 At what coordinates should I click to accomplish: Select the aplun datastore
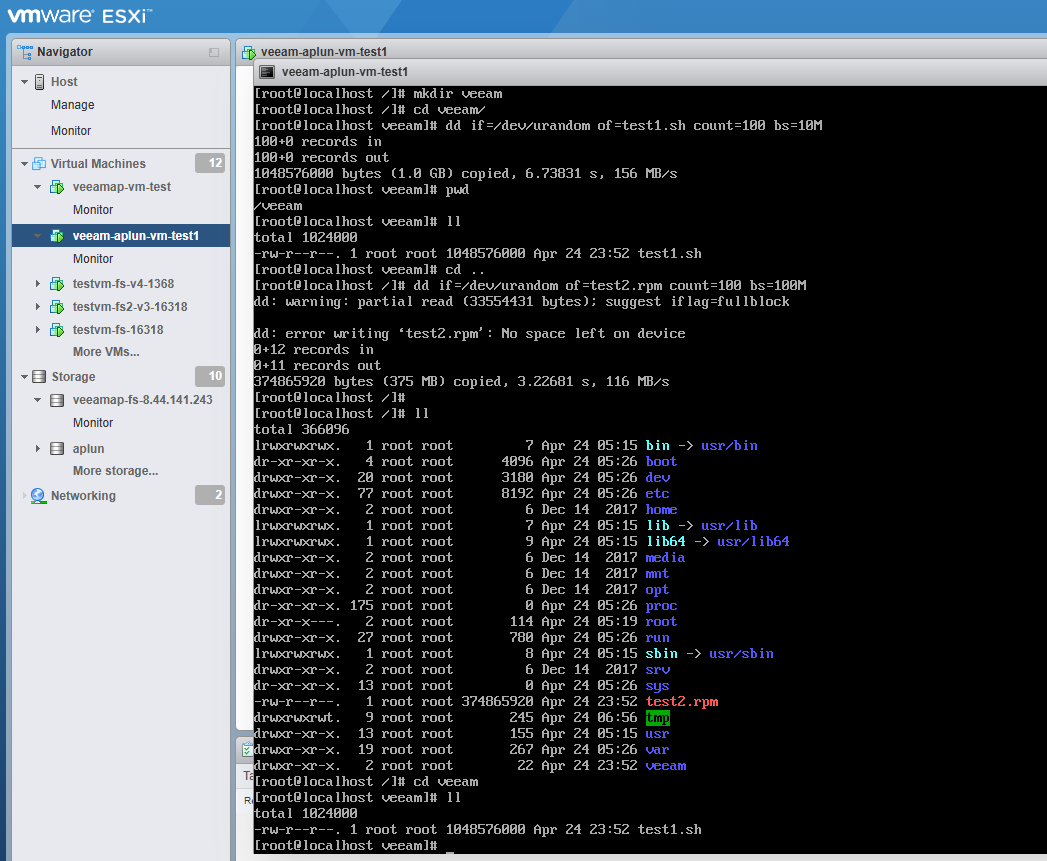click(88, 449)
